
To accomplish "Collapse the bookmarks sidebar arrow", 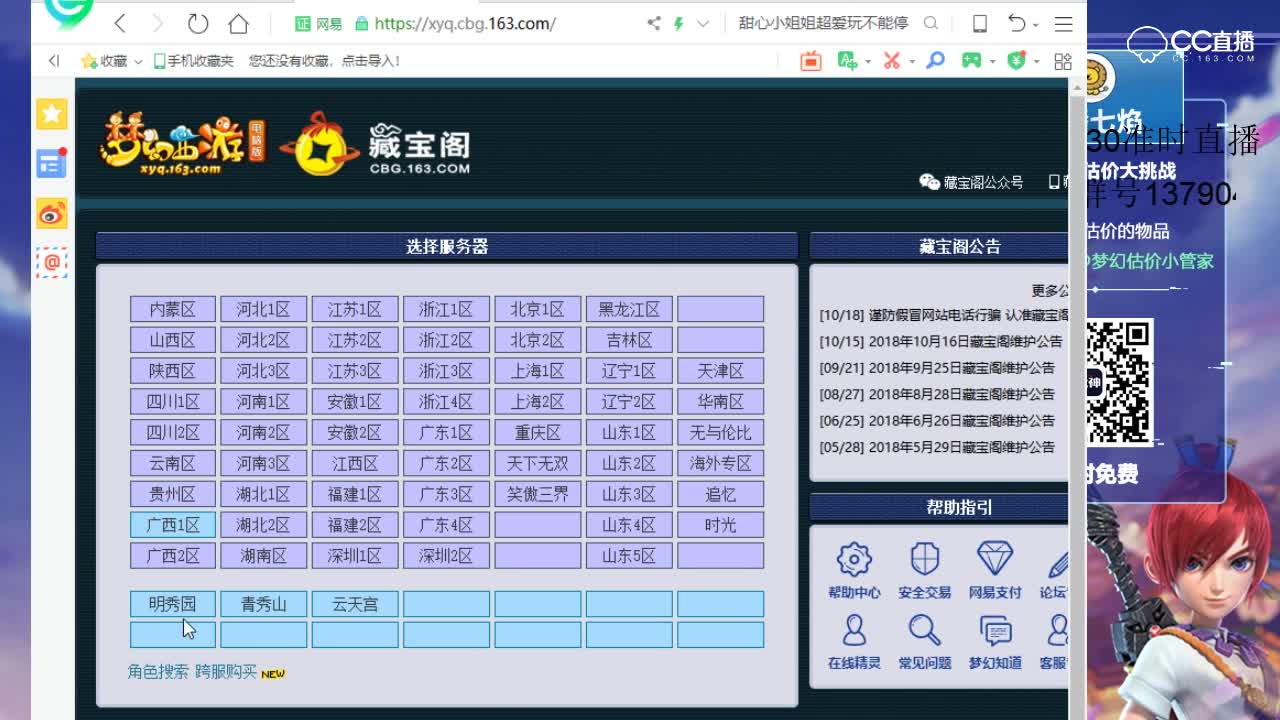I will (54, 61).
